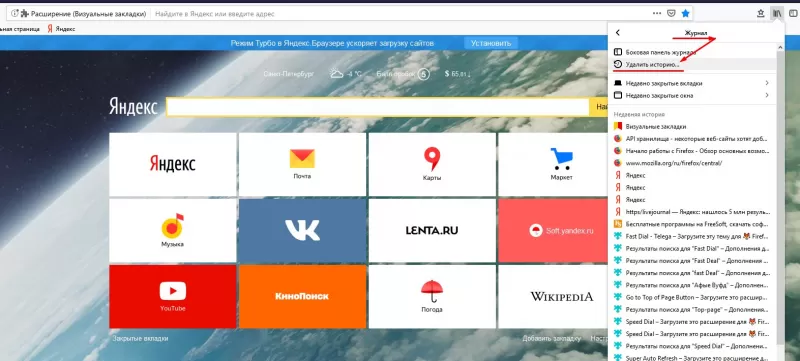
Task: Open the Wikipedia tile
Action: (553, 296)
